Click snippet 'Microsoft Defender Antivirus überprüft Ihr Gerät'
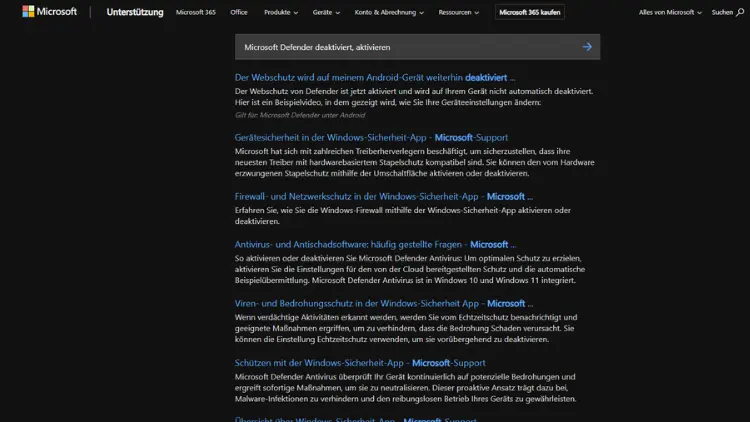Screen dimensions: 750x422 click(405, 388)
